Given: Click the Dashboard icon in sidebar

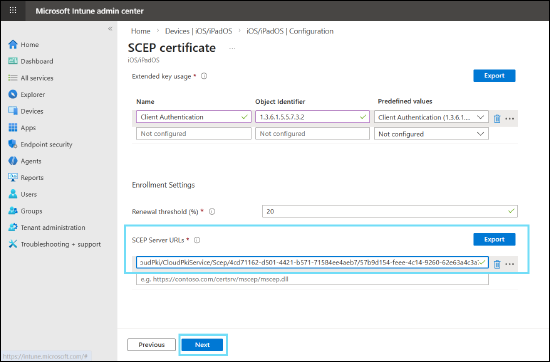Looking at the screenshot, I should tap(13, 61).
